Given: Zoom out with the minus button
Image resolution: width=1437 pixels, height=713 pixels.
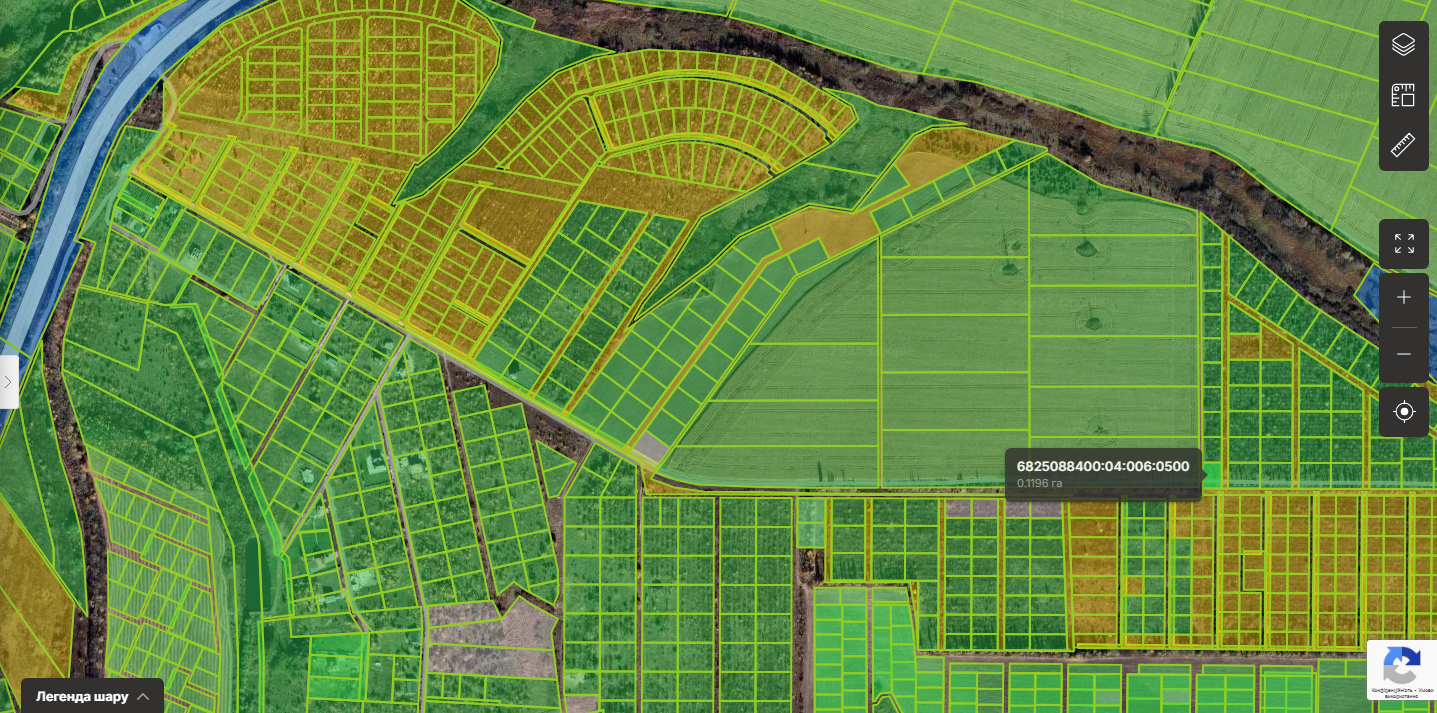Looking at the screenshot, I should coord(1403,355).
